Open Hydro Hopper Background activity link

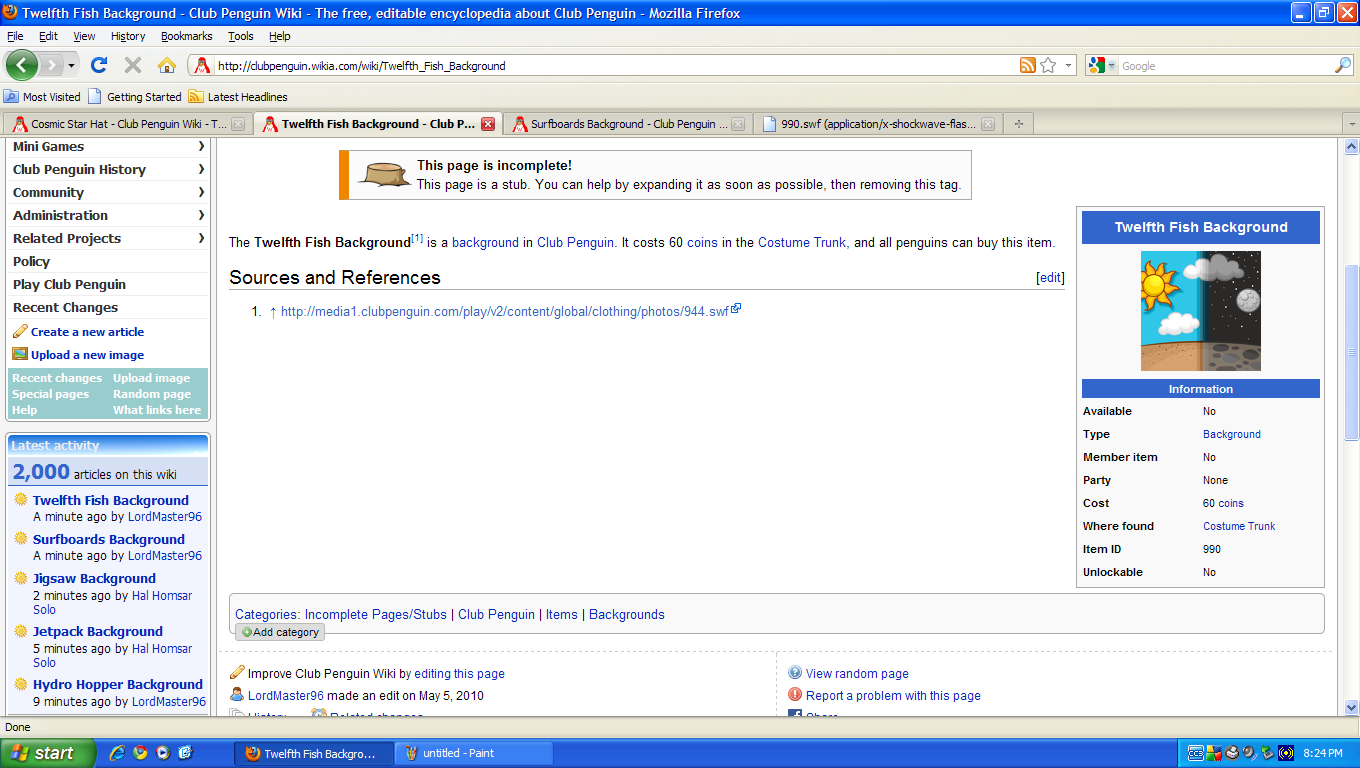coord(118,684)
